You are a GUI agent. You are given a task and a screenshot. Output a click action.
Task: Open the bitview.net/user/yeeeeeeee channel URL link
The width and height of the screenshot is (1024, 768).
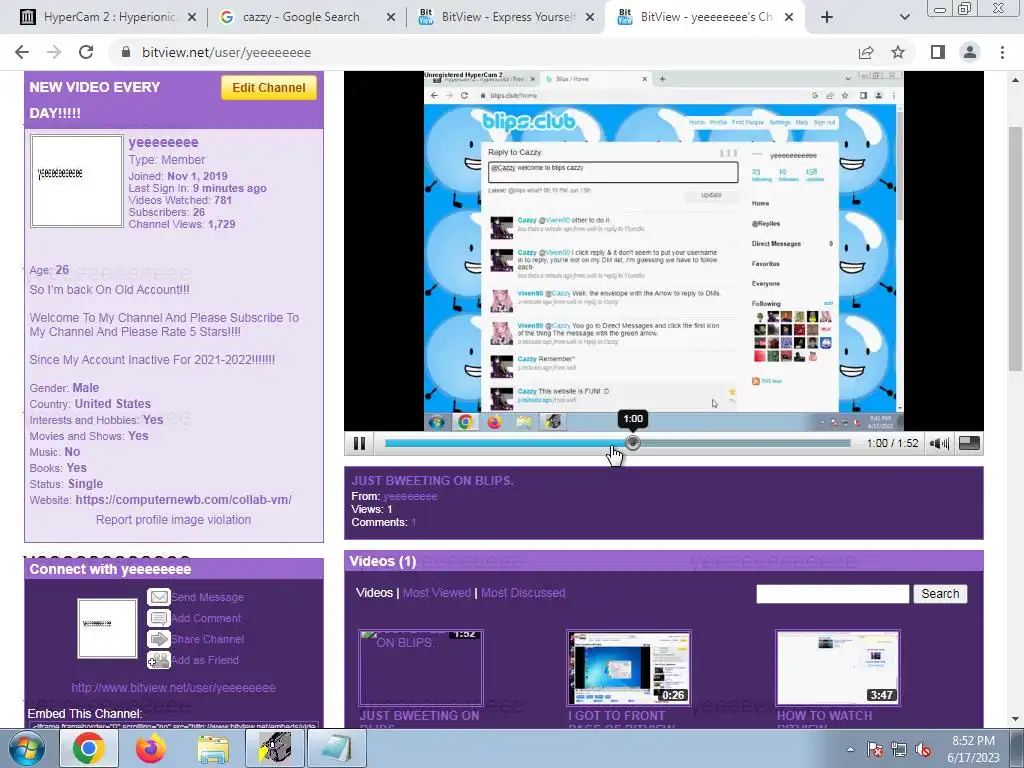pyautogui.click(x=173, y=688)
